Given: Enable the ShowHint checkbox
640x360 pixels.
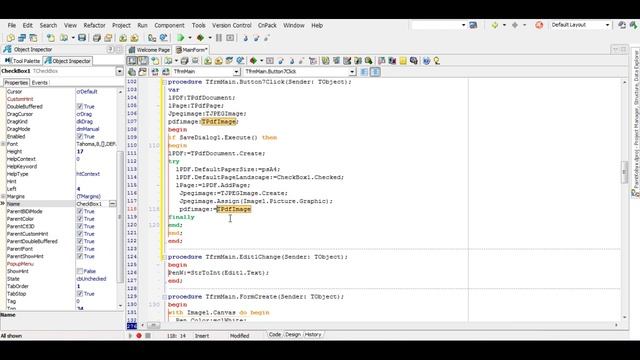Looking at the screenshot, I should tap(80, 271).
